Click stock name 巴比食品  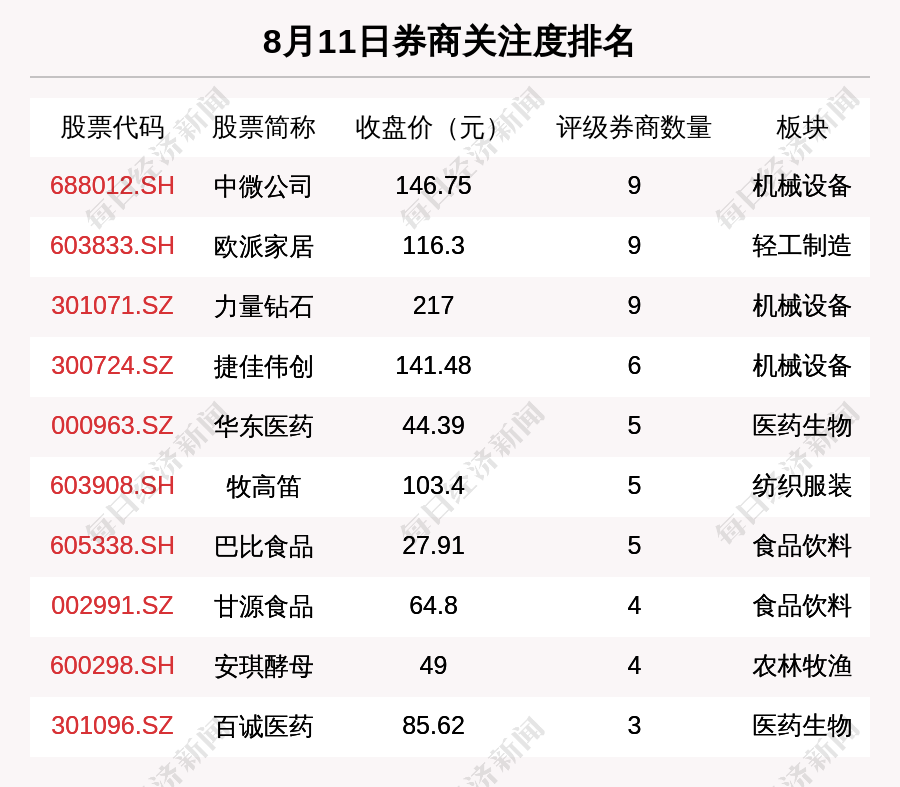(263, 546)
